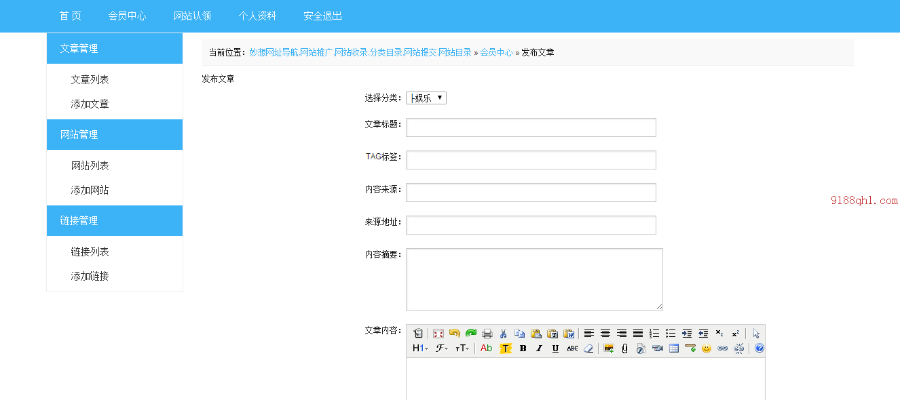This screenshot has height=400, width=900.
Task: Open 添加网站 in the sidebar
Action: click(90, 191)
